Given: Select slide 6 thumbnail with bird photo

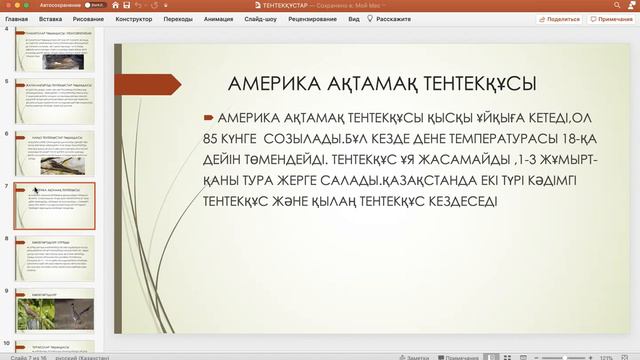Looking at the screenshot, I should click(x=55, y=153).
